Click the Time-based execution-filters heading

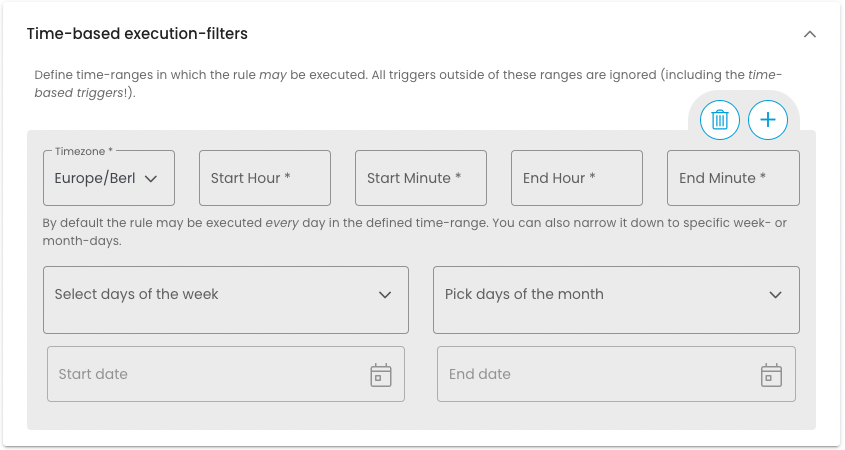pos(137,34)
